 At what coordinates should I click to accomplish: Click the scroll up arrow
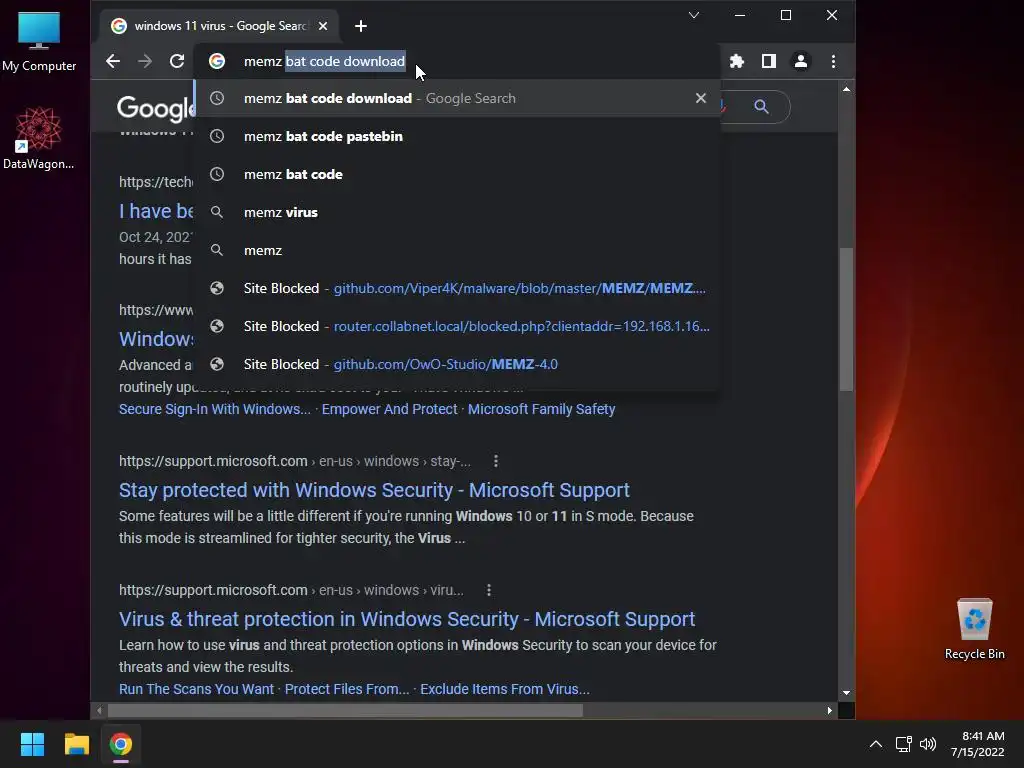click(x=846, y=89)
